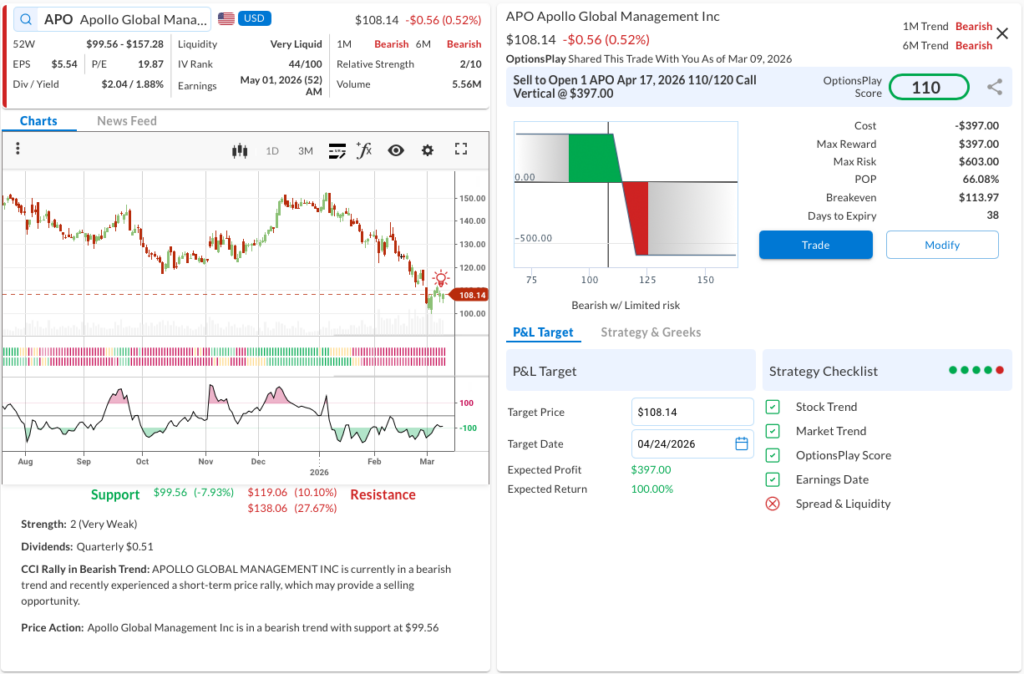Image resolution: width=1024 pixels, height=674 pixels.
Task: Expand chart to fullscreen
Action: [x=461, y=149]
